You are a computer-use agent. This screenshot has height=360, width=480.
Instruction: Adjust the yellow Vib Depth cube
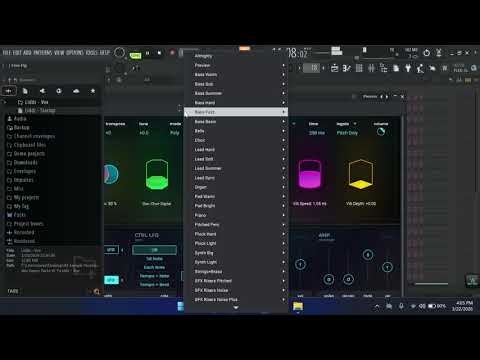pos(361,174)
